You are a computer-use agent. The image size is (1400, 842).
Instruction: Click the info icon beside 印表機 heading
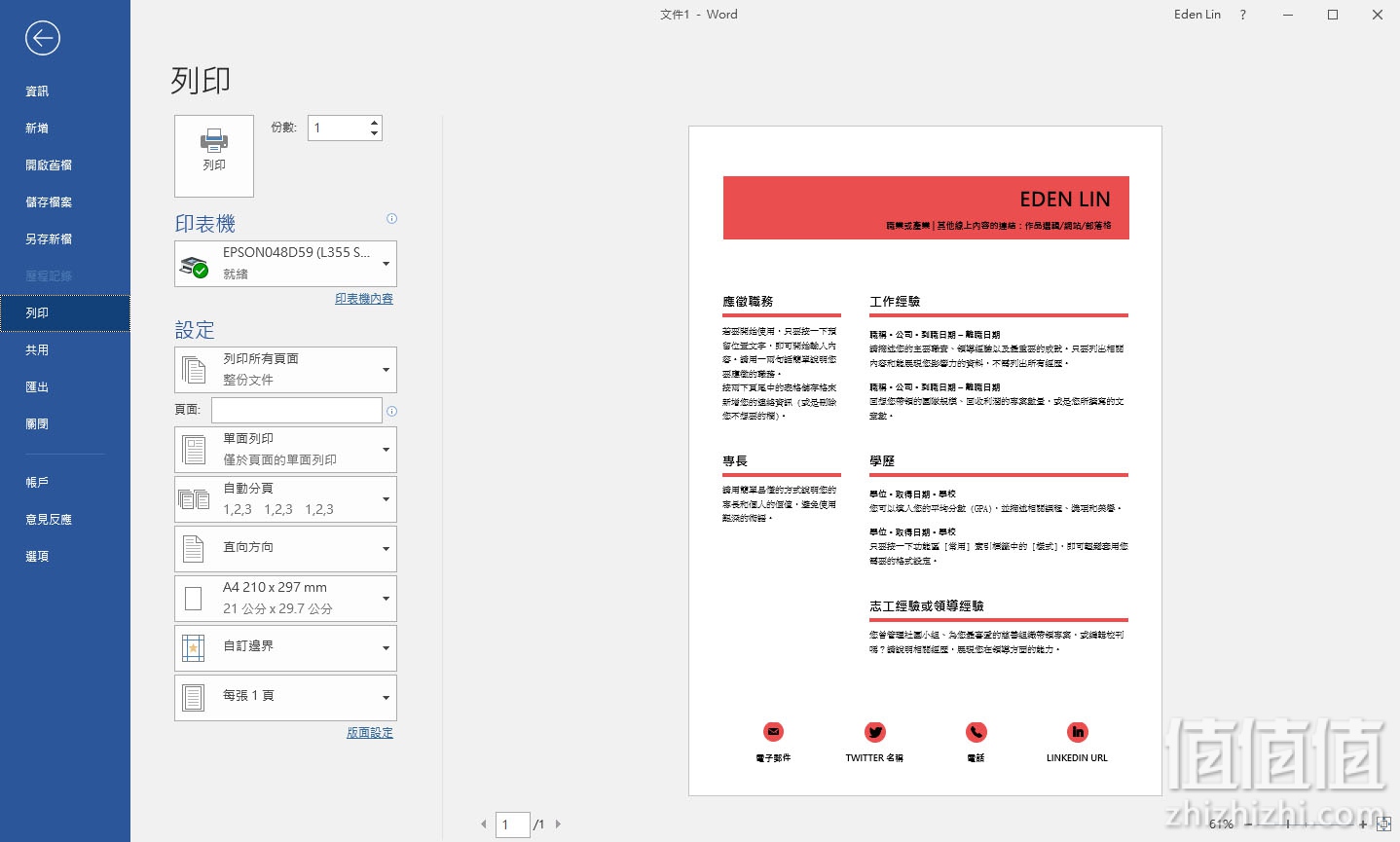391,219
